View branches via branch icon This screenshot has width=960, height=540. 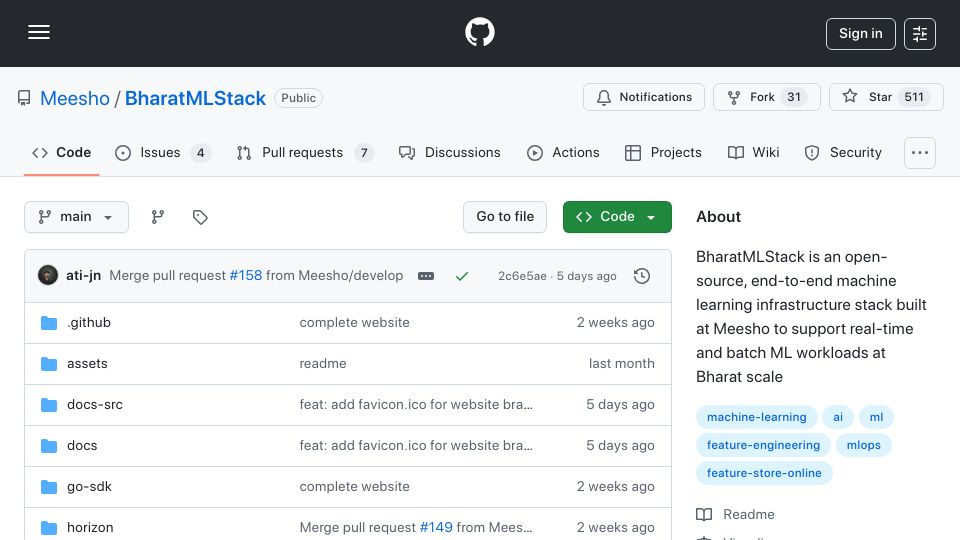click(x=158, y=217)
